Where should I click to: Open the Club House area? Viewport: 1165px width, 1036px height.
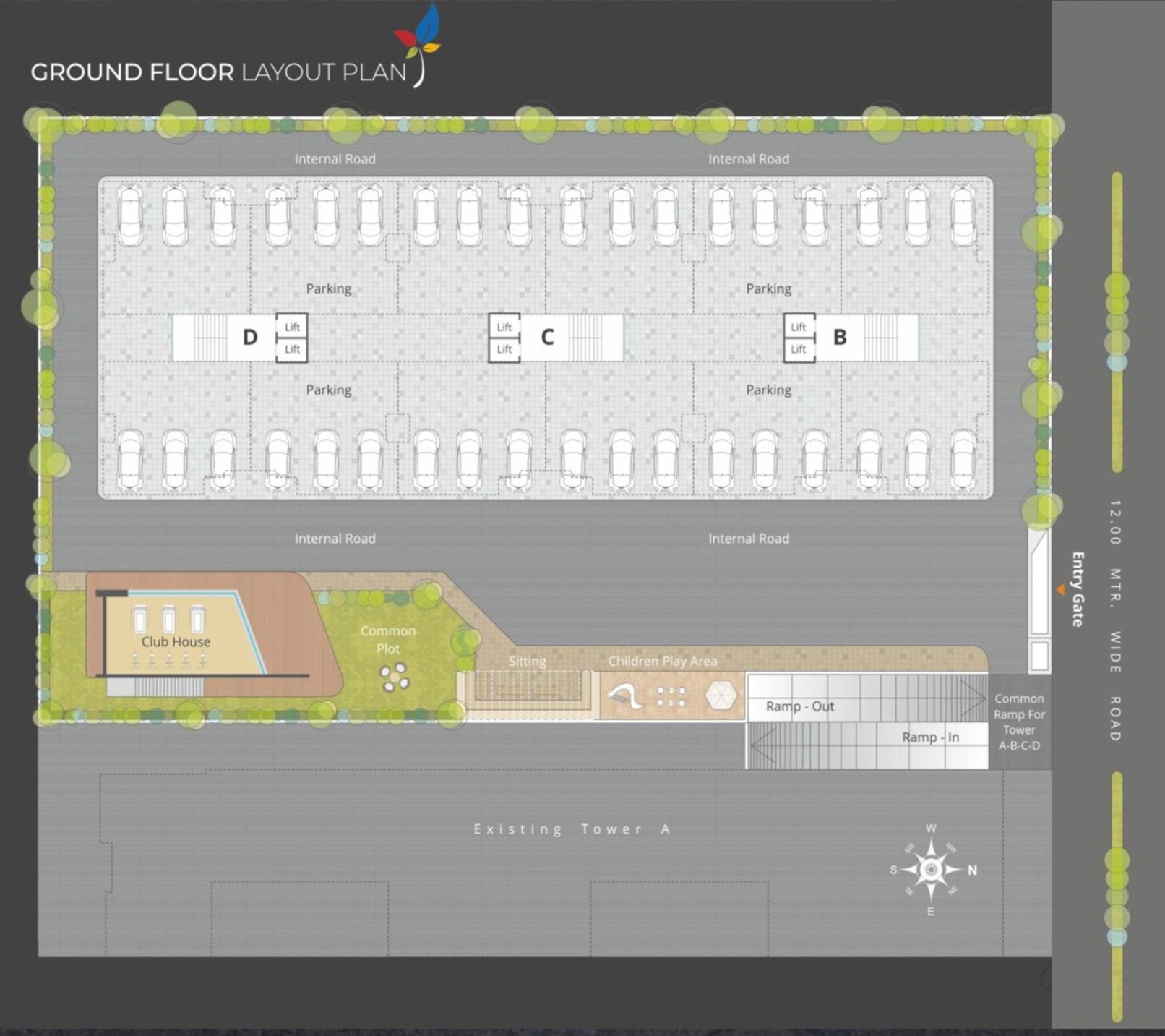[176, 641]
